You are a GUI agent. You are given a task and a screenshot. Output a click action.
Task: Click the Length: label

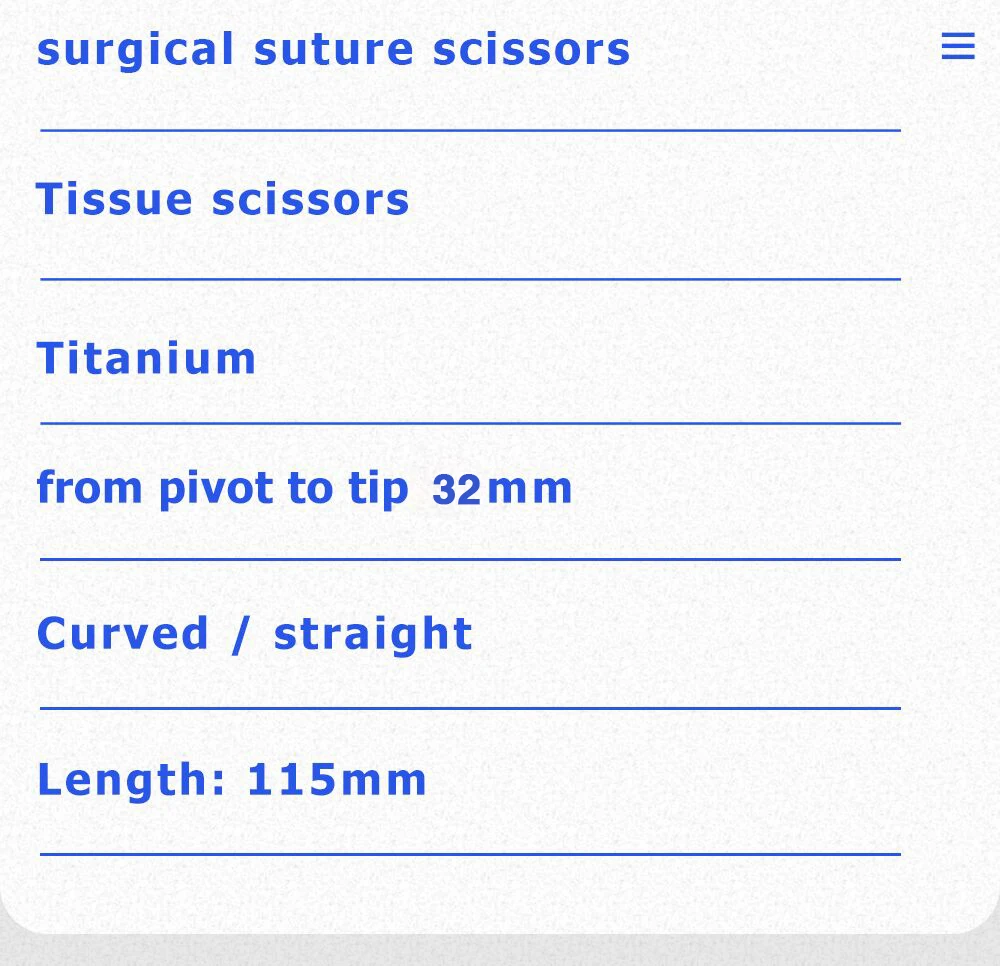[x=131, y=780]
